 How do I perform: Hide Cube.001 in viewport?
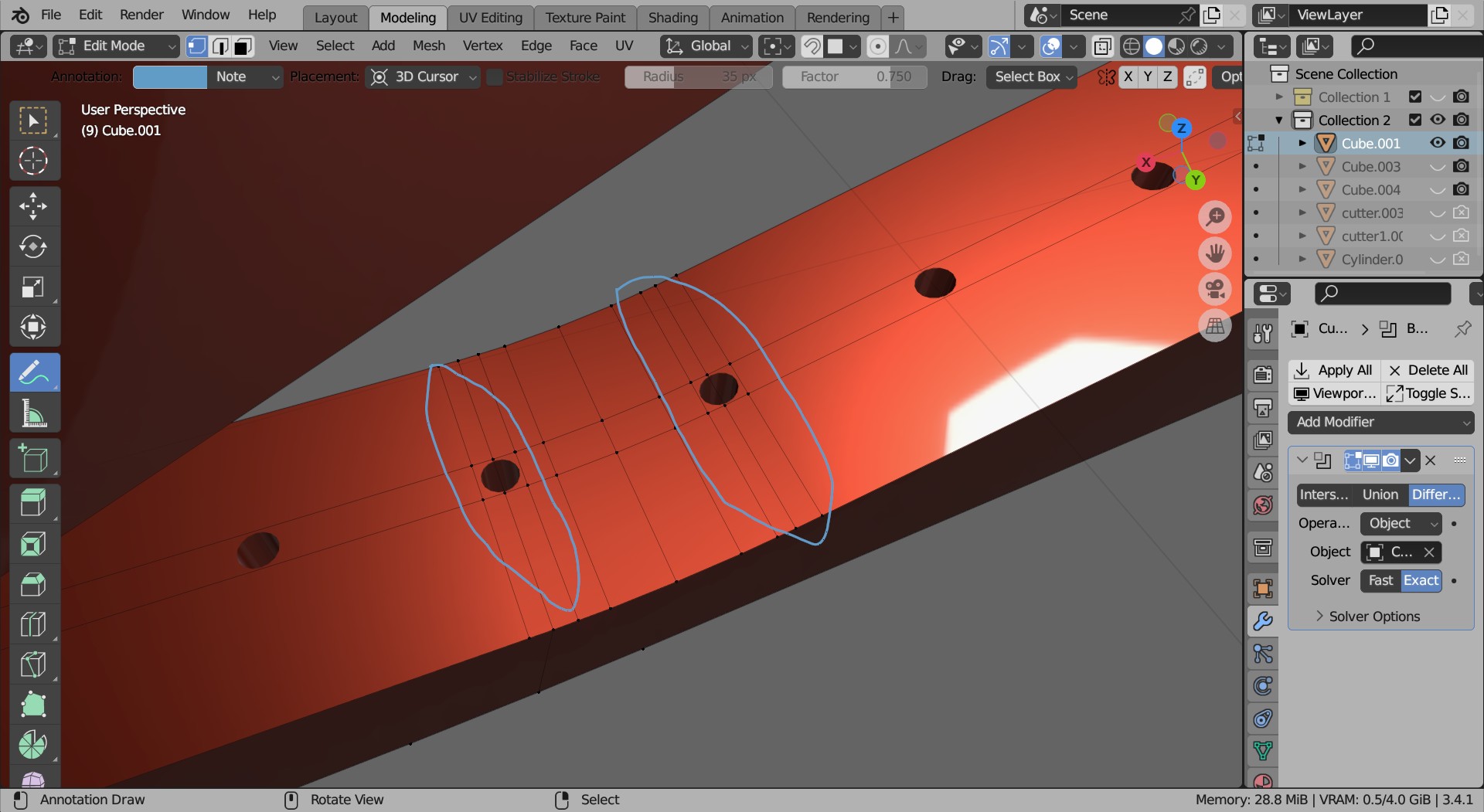coord(1438,143)
